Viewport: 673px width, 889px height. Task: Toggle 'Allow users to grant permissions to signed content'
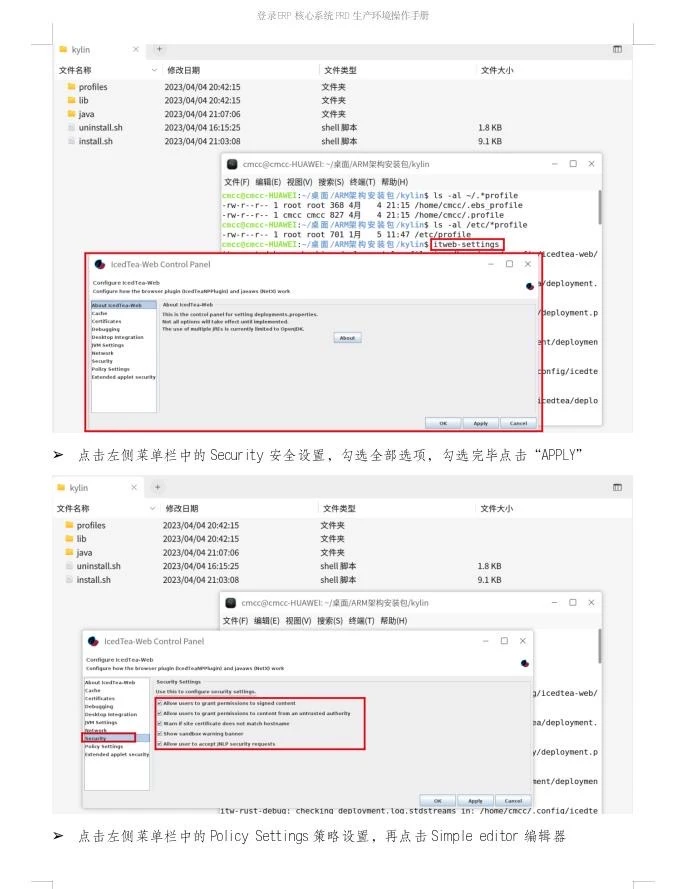tap(160, 703)
